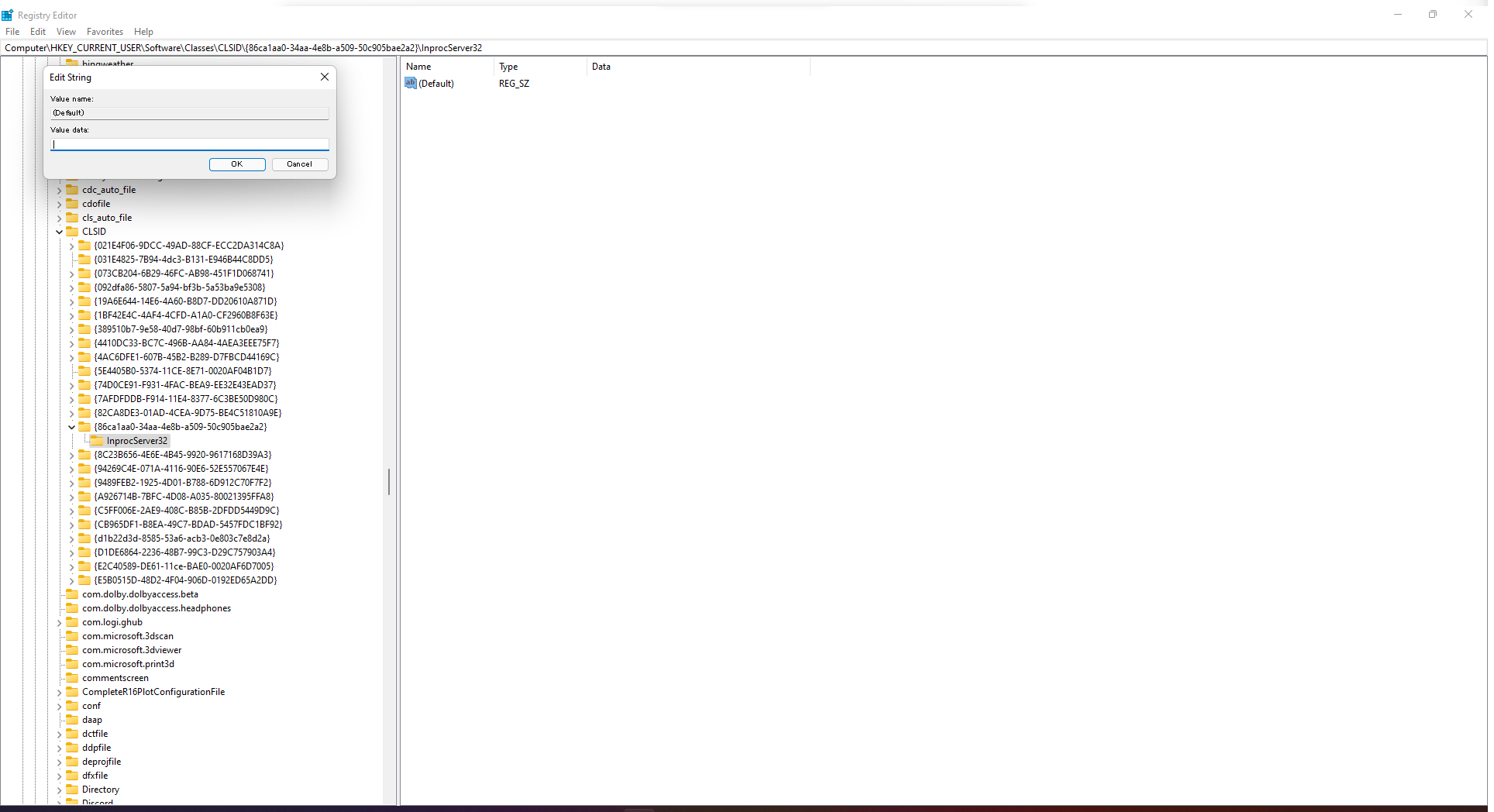This screenshot has height=812, width=1494.
Task: Select the {C5FF006E-2AE9-408C-B85B-2DFDD5449D9C} key
Action: click(x=186, y=511)
